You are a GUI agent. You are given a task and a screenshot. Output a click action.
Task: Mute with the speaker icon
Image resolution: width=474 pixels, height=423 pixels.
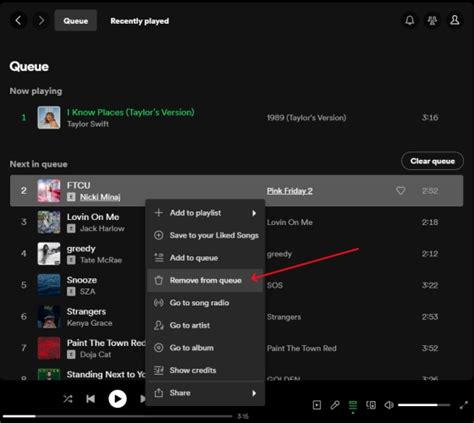(x=389, y=405)
